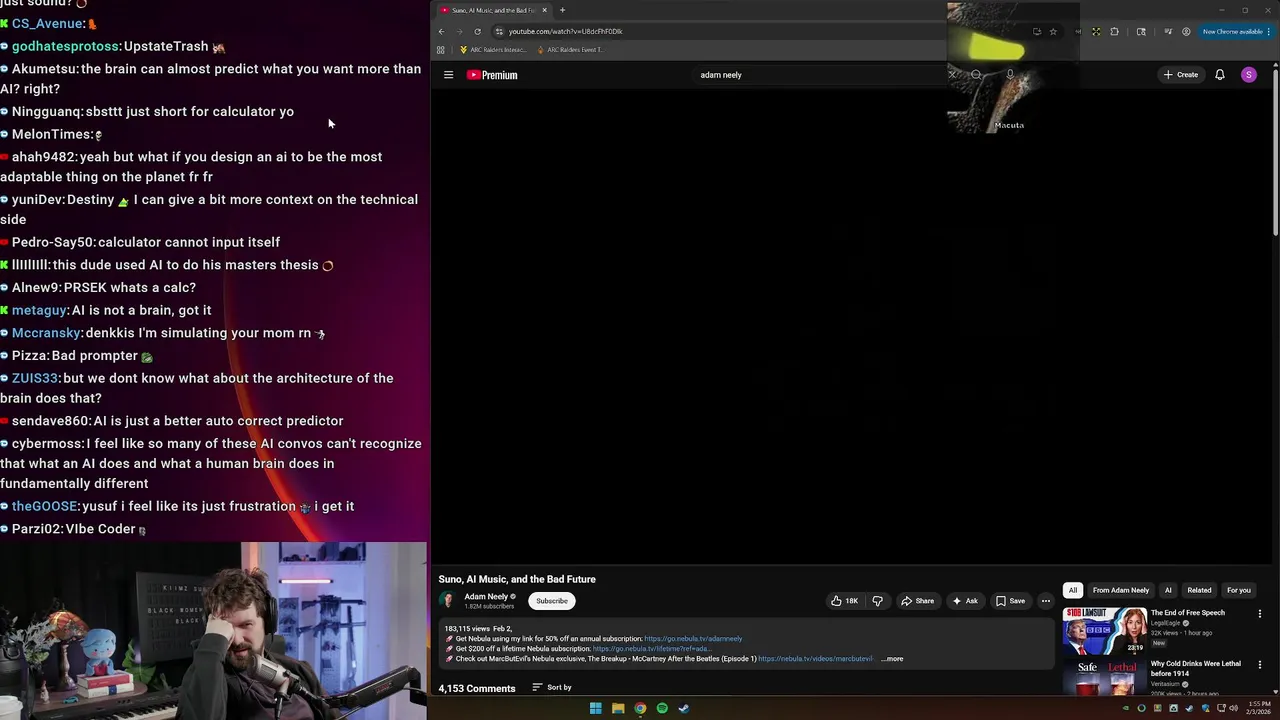Click chat username Mccransky
Screen dimensions: 1280x720
pos(46,333)
